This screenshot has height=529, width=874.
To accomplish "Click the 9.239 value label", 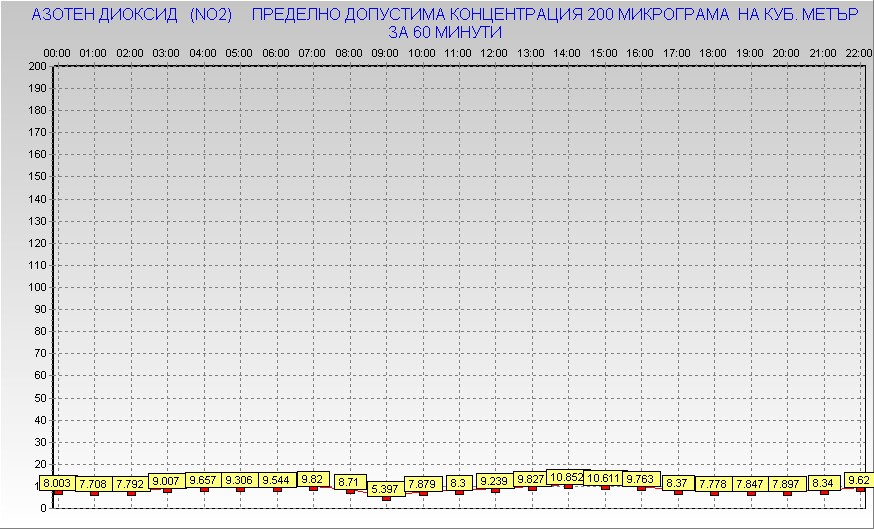I will (495, 481).
